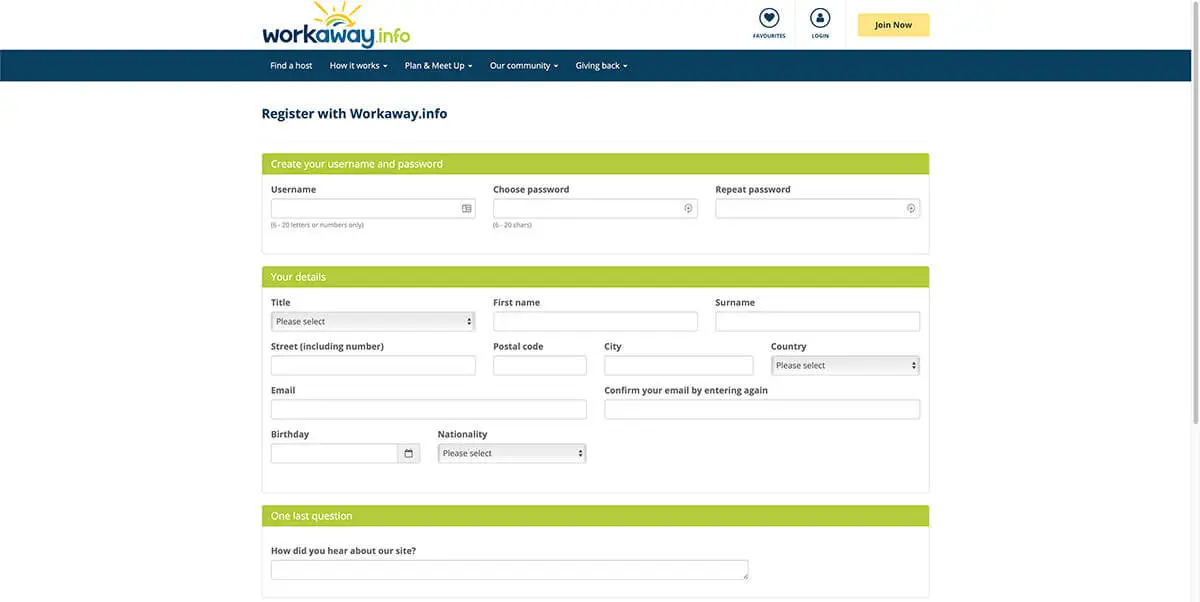Open the Title dropdown
The height and width of the screenshot is (602, 1200).
[x=373, y=322]
